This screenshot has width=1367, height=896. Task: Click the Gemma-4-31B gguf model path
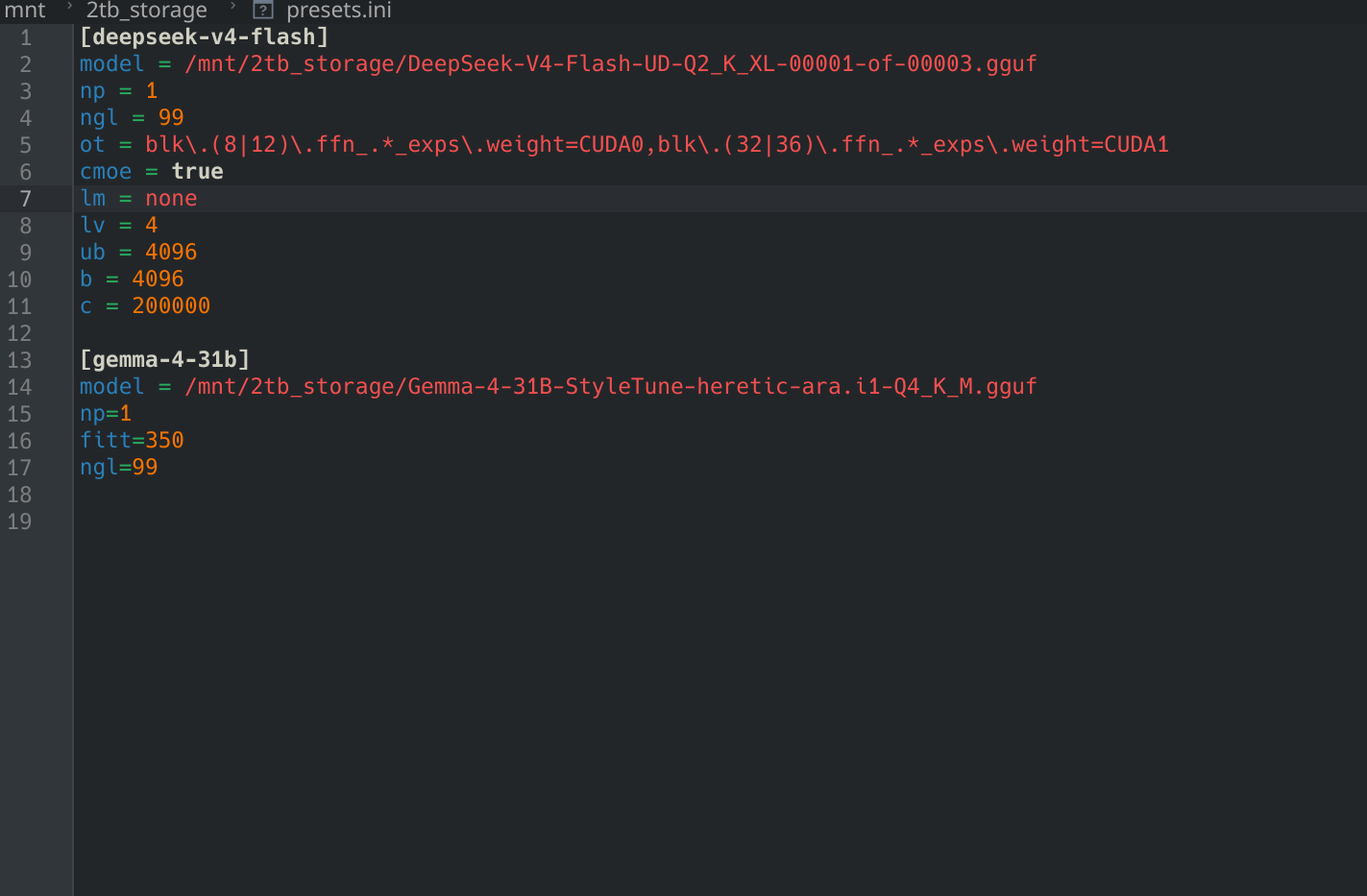[611, 387]
